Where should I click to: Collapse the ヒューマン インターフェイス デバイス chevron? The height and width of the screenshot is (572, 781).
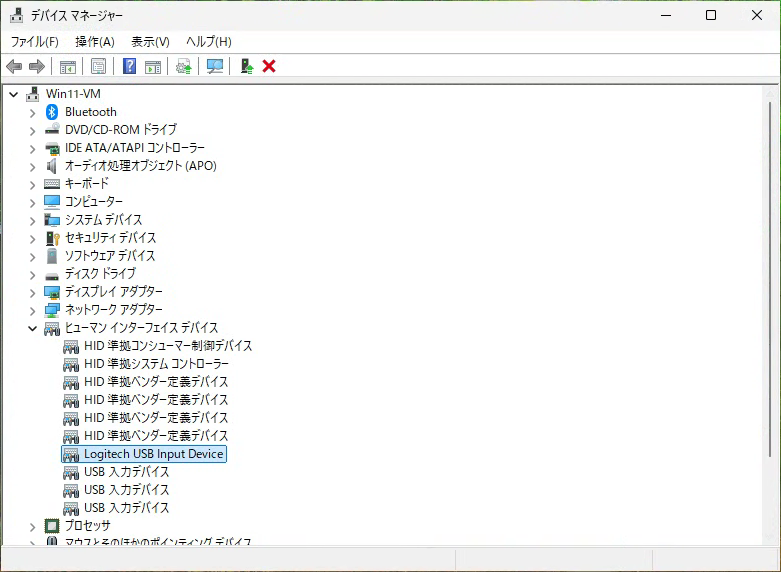point(32,328)
